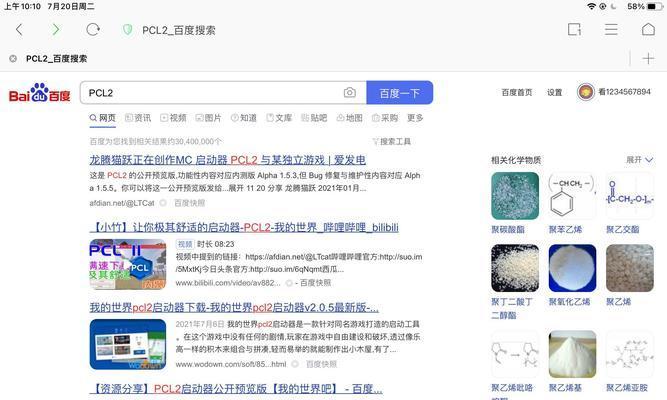The width and height of the screenshot is (667, 400).
Task: Open camera image search in search box
Action: (x=350, y=92)
